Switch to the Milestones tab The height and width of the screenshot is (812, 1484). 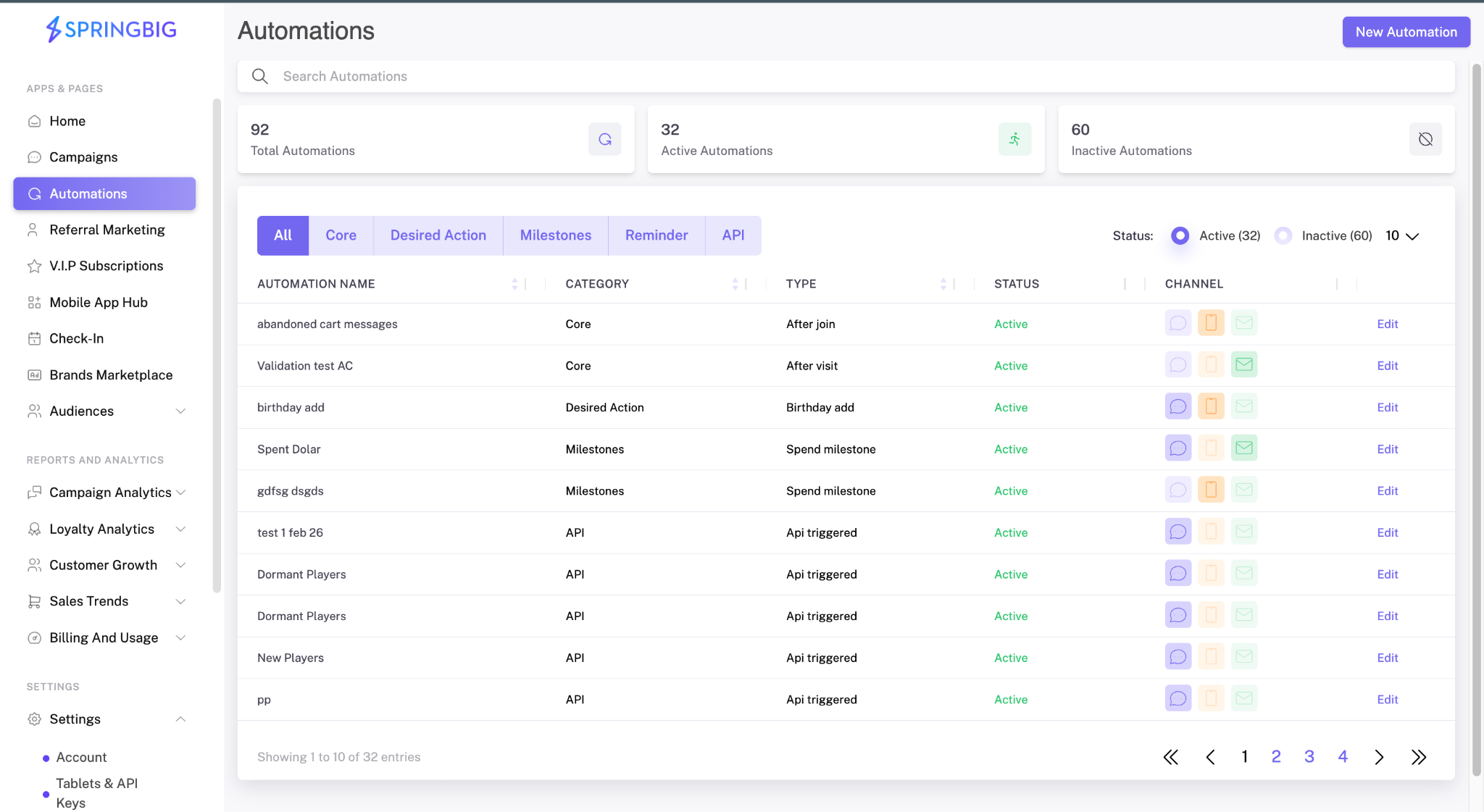point(556,235)
